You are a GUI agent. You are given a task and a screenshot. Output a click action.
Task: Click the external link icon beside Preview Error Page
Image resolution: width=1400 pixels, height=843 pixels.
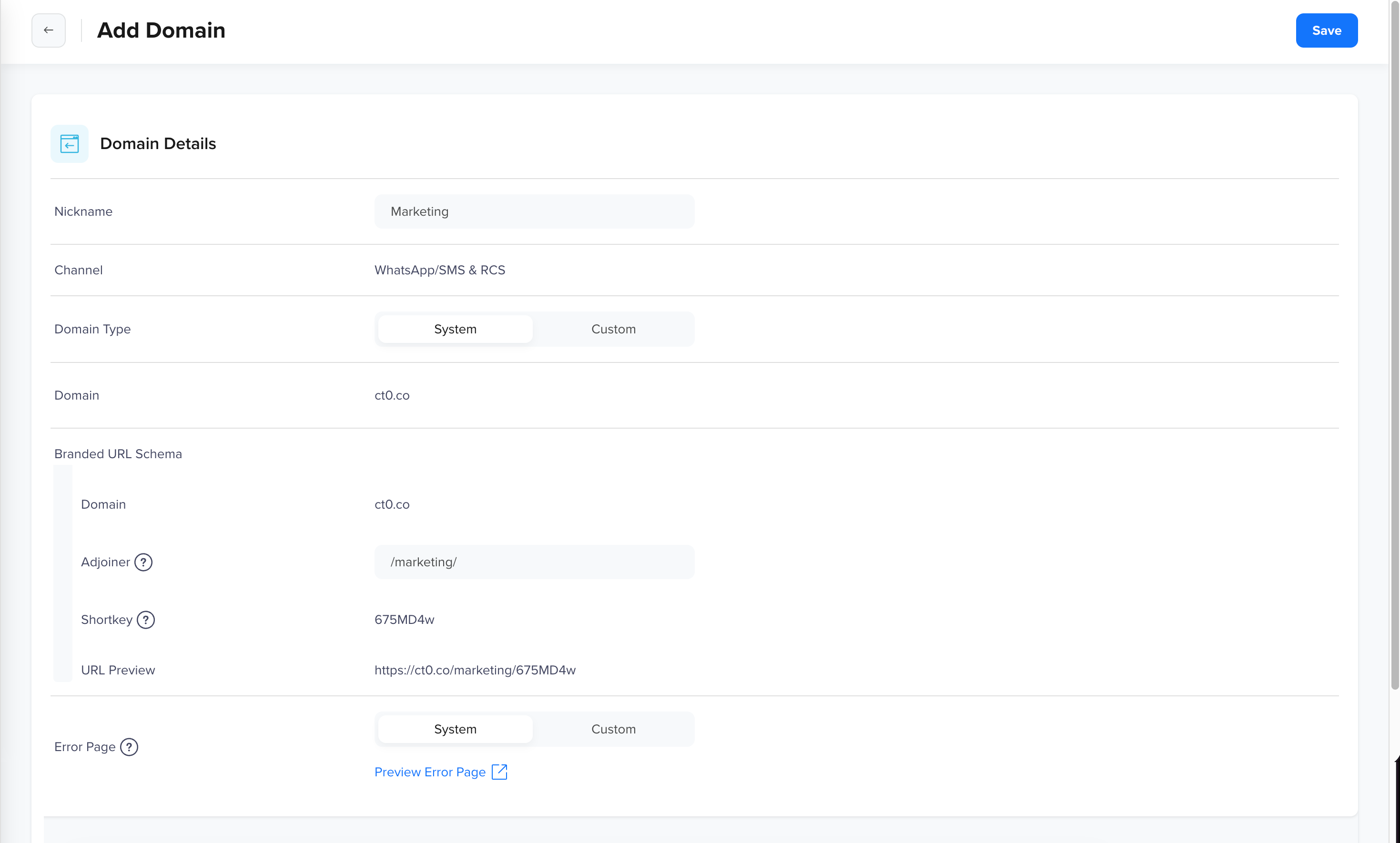click(499, 772)
